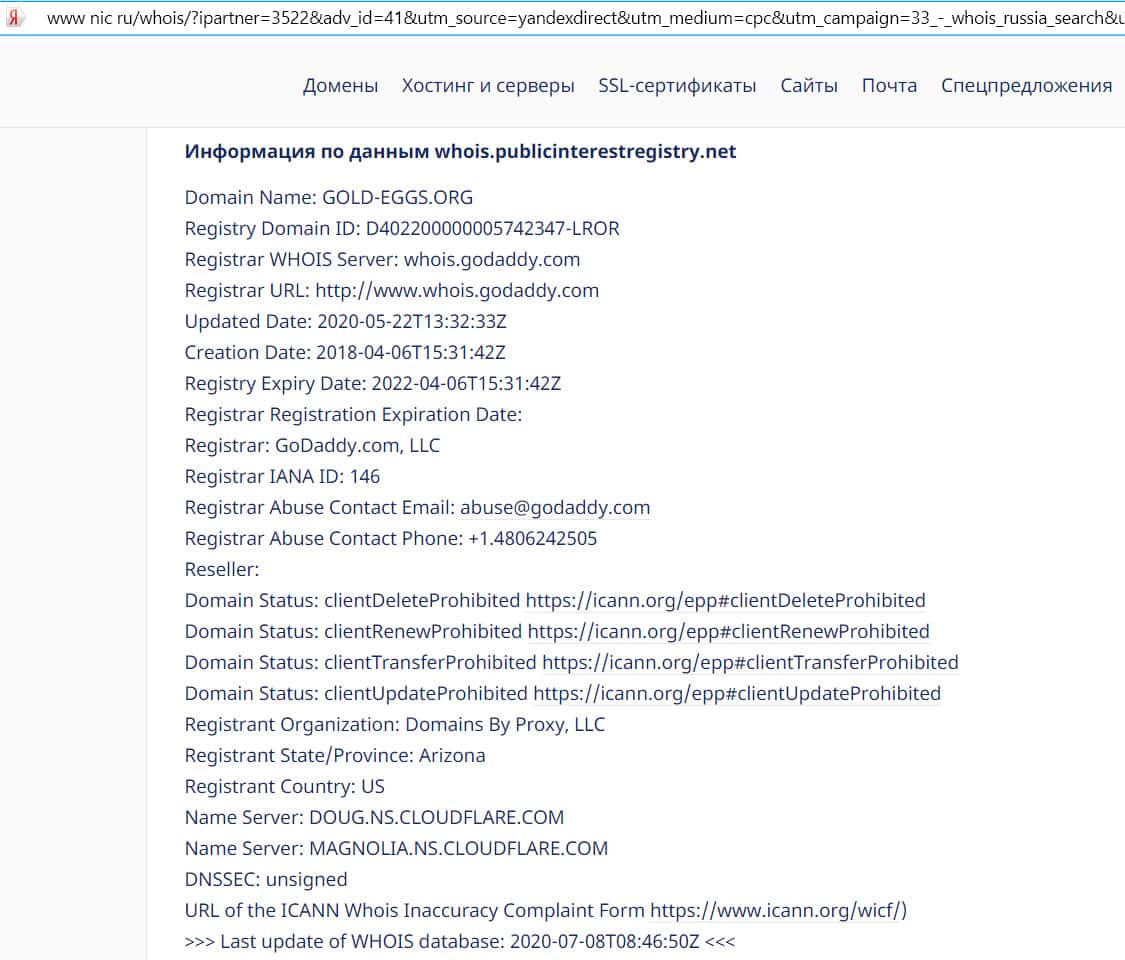Open the icann.org clientRenewProhibited link
The image size is (1125, 960).
pos(728,631)
